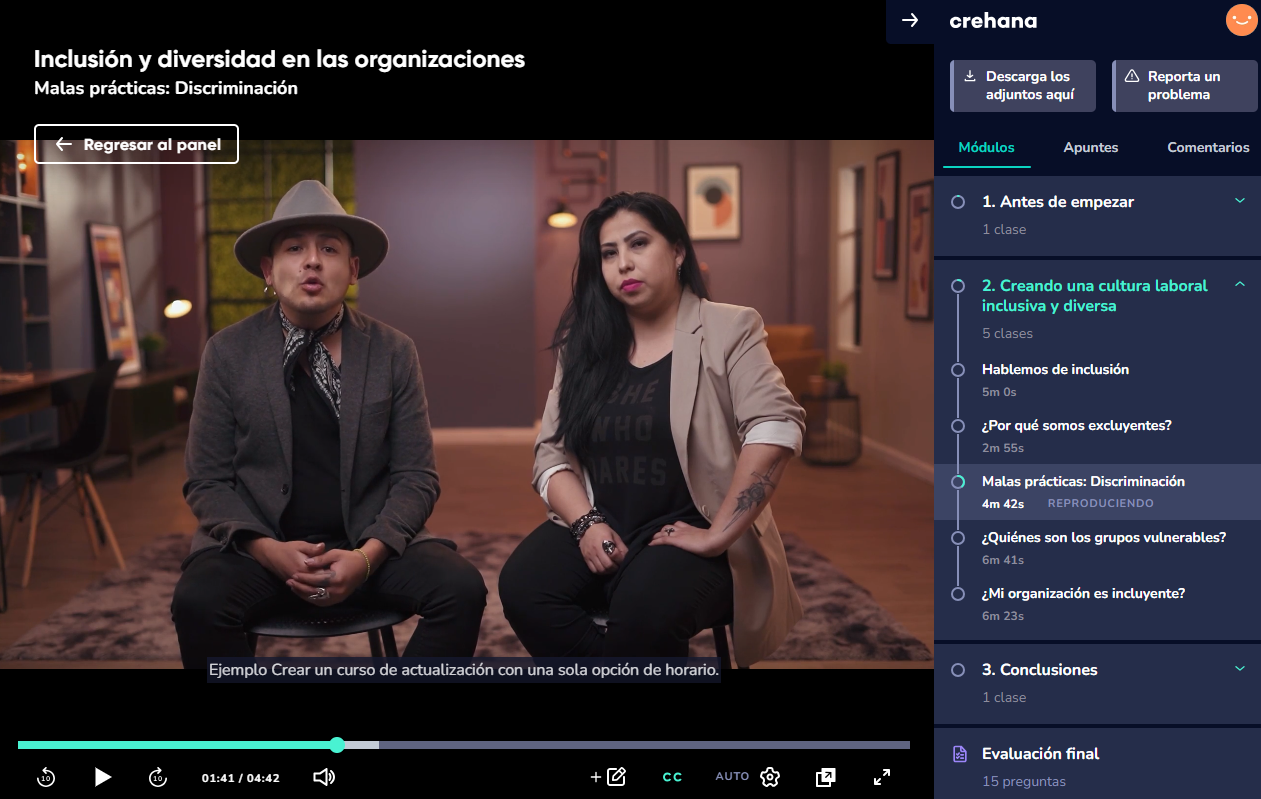Expand module '1. Antes de empezar'
This screenshot has height=799, width=1261.
(x=1241, y=201)
